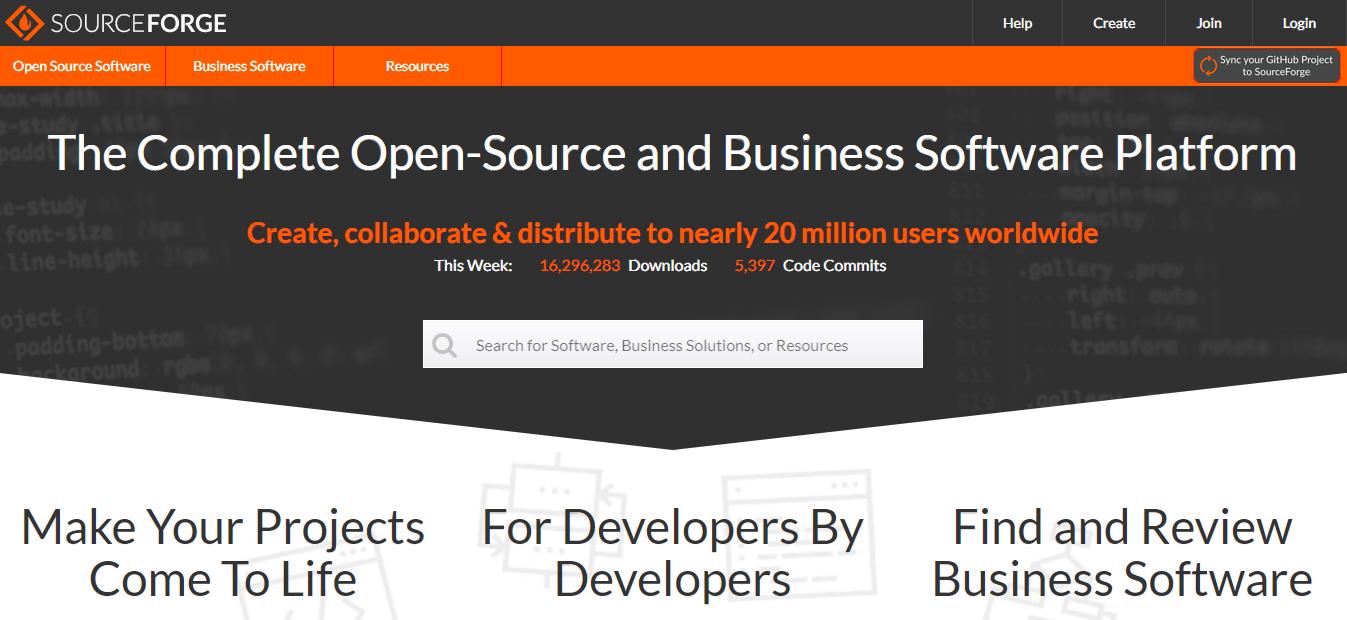Click the search magnifier icon

[x=445, y=345]
